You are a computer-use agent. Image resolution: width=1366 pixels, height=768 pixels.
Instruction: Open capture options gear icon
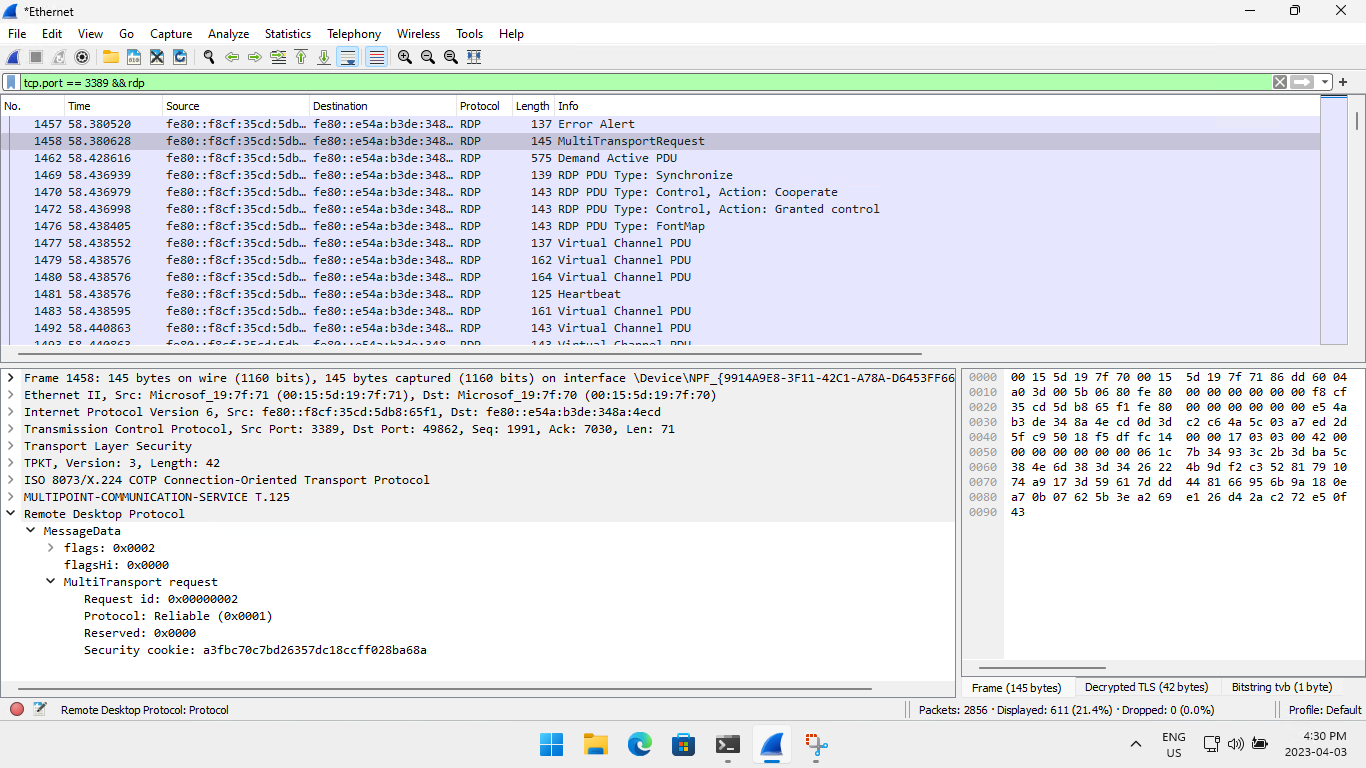tap(82, 57)
